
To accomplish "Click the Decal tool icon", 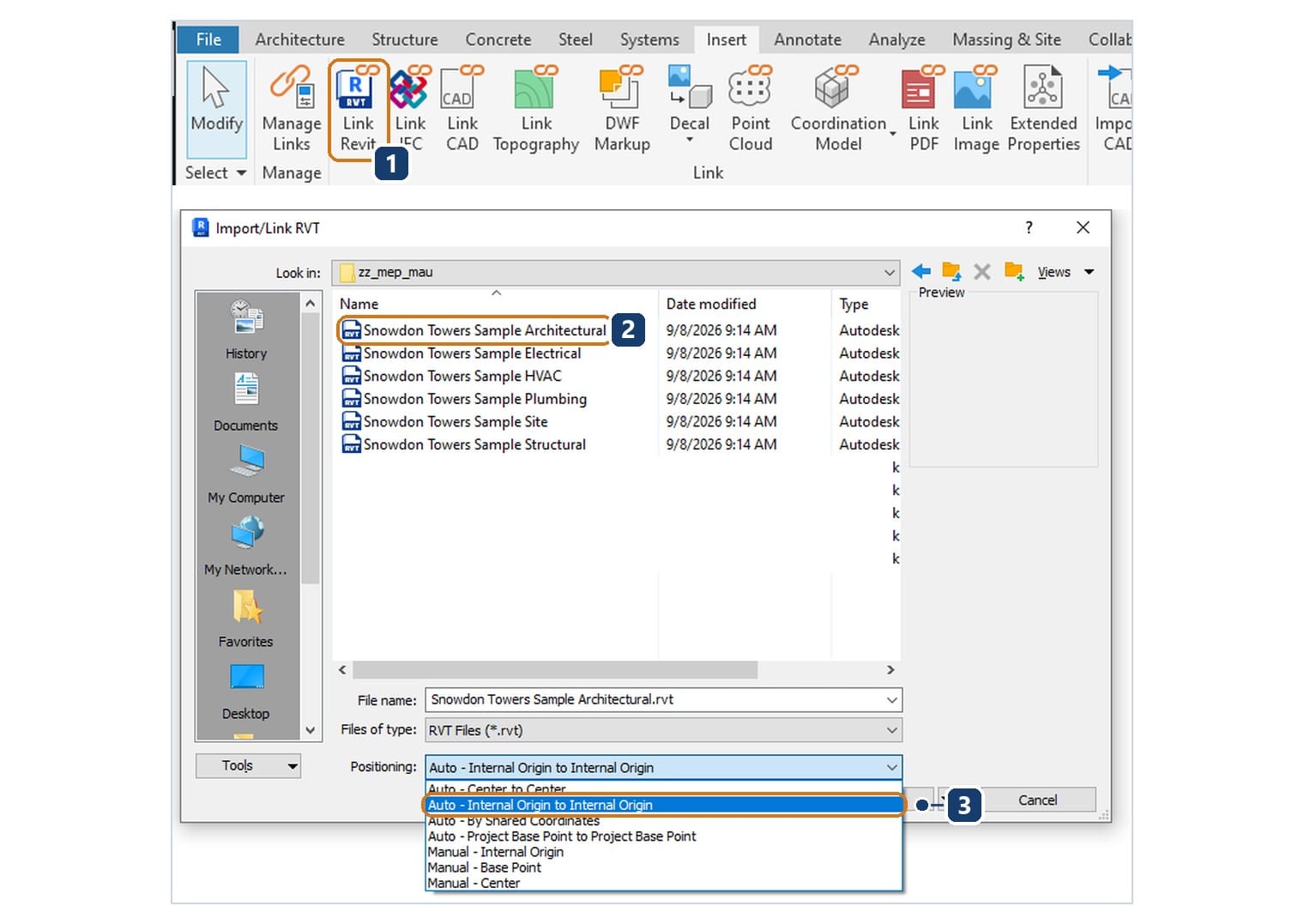I will (689, 86).
